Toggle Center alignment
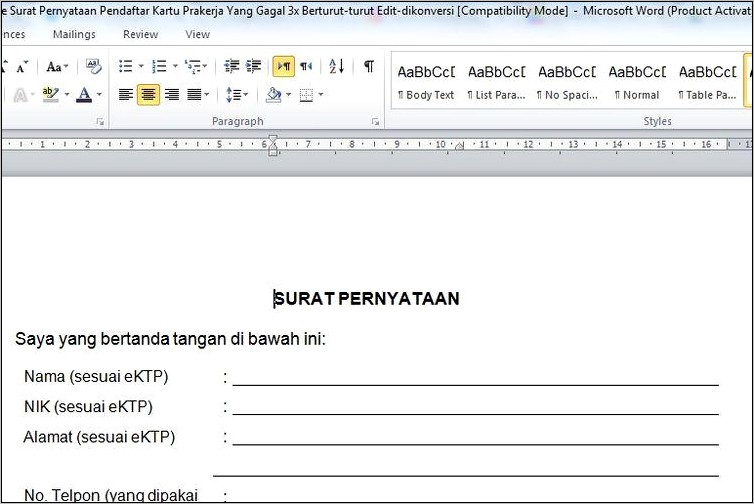This screenshot has width=754, height=504. 149,94
